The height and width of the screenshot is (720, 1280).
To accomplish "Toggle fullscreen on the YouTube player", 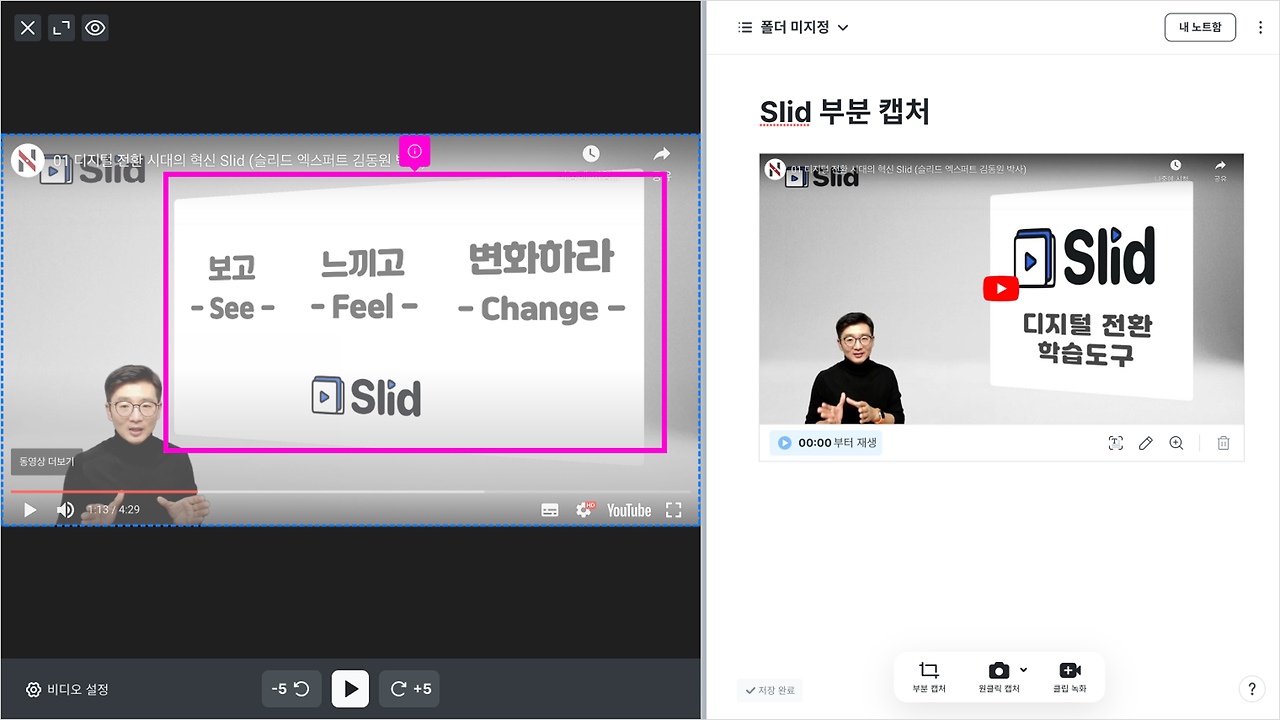I will pyautogui.click(x=673, y=509).
